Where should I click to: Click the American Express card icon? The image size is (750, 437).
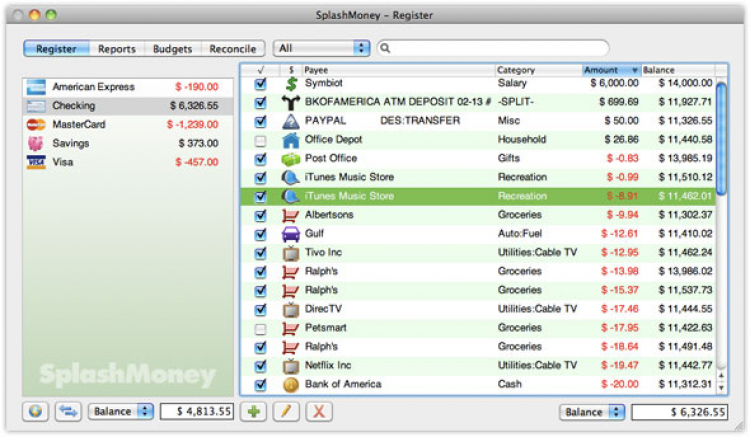tap(36, 87)
